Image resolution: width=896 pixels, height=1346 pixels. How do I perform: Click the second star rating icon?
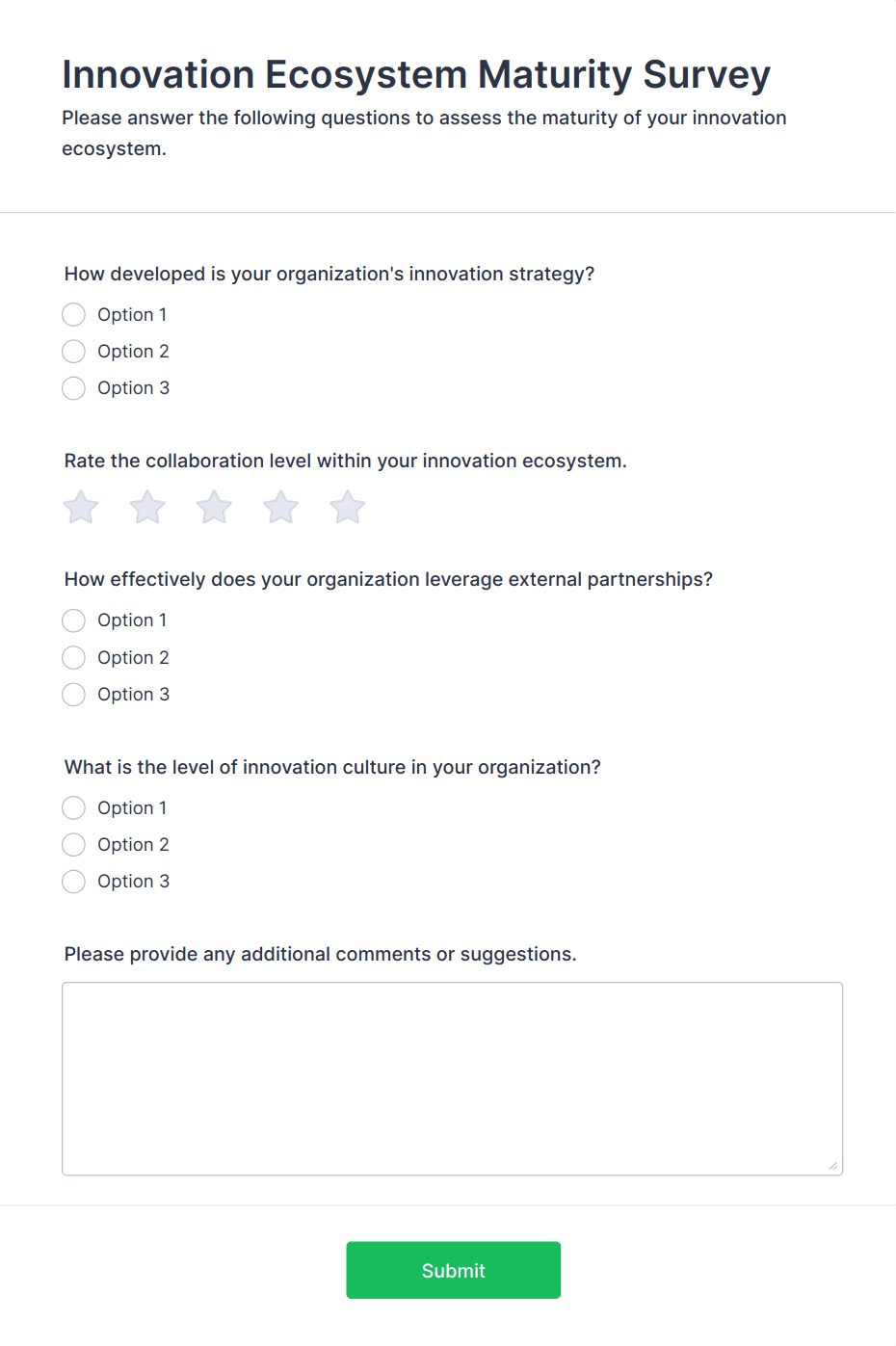pos(147,507)
